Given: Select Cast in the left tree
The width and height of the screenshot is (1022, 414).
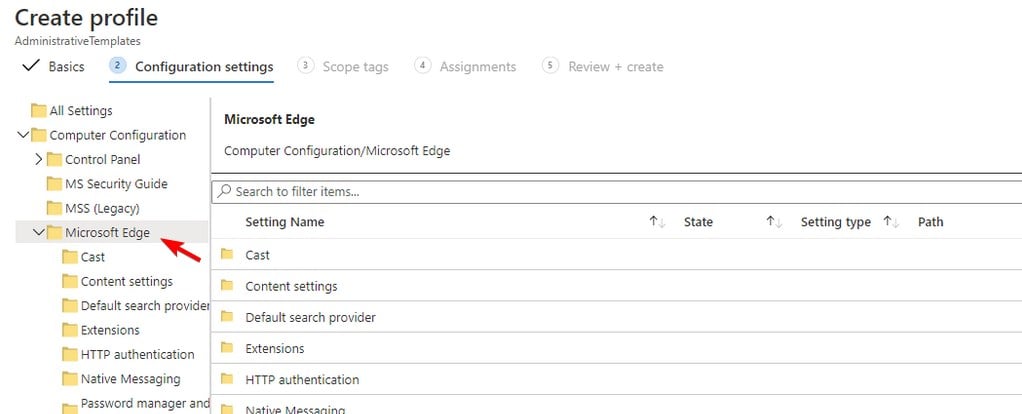Looking at the screenshot, I should (x=93, y=257).
